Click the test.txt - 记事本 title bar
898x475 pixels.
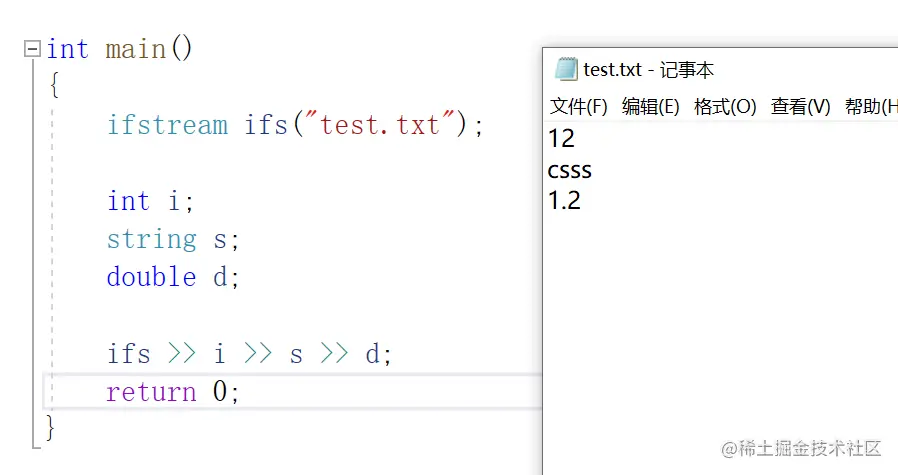point(720,69)
